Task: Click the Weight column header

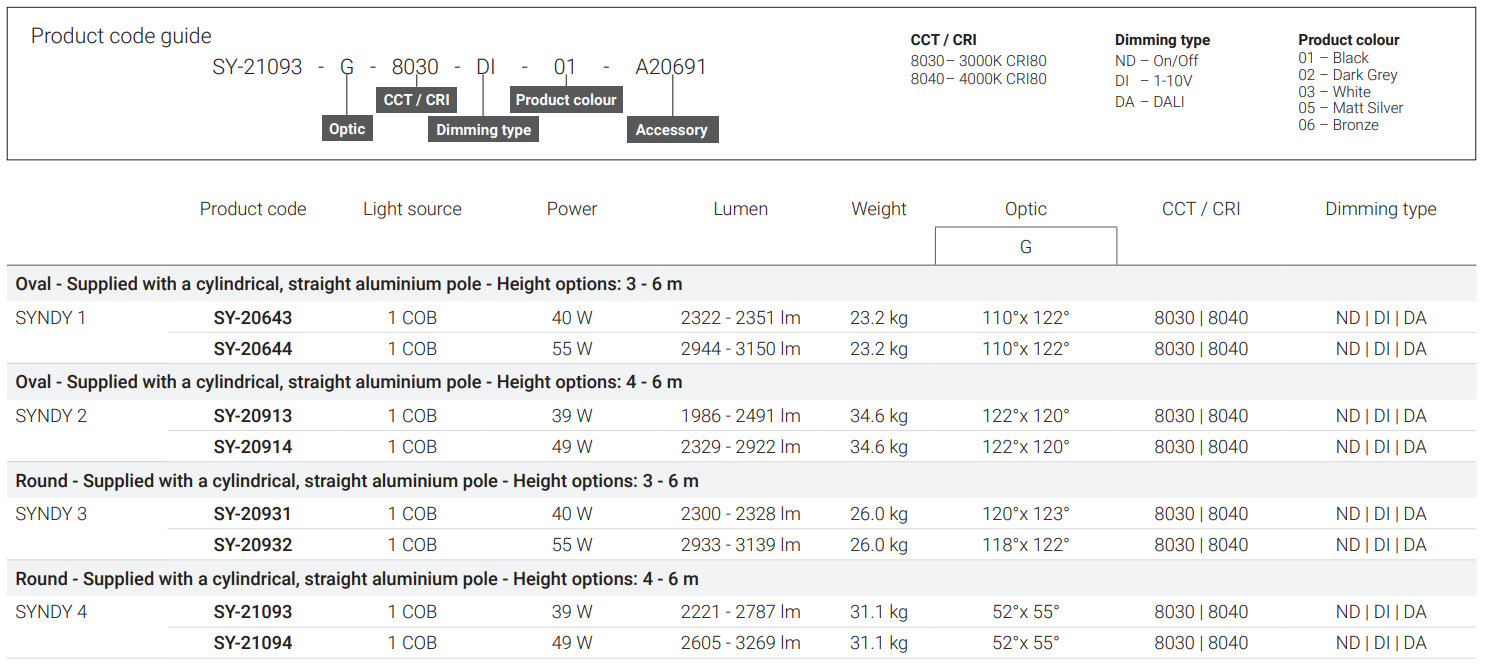Action: [878, 209]
